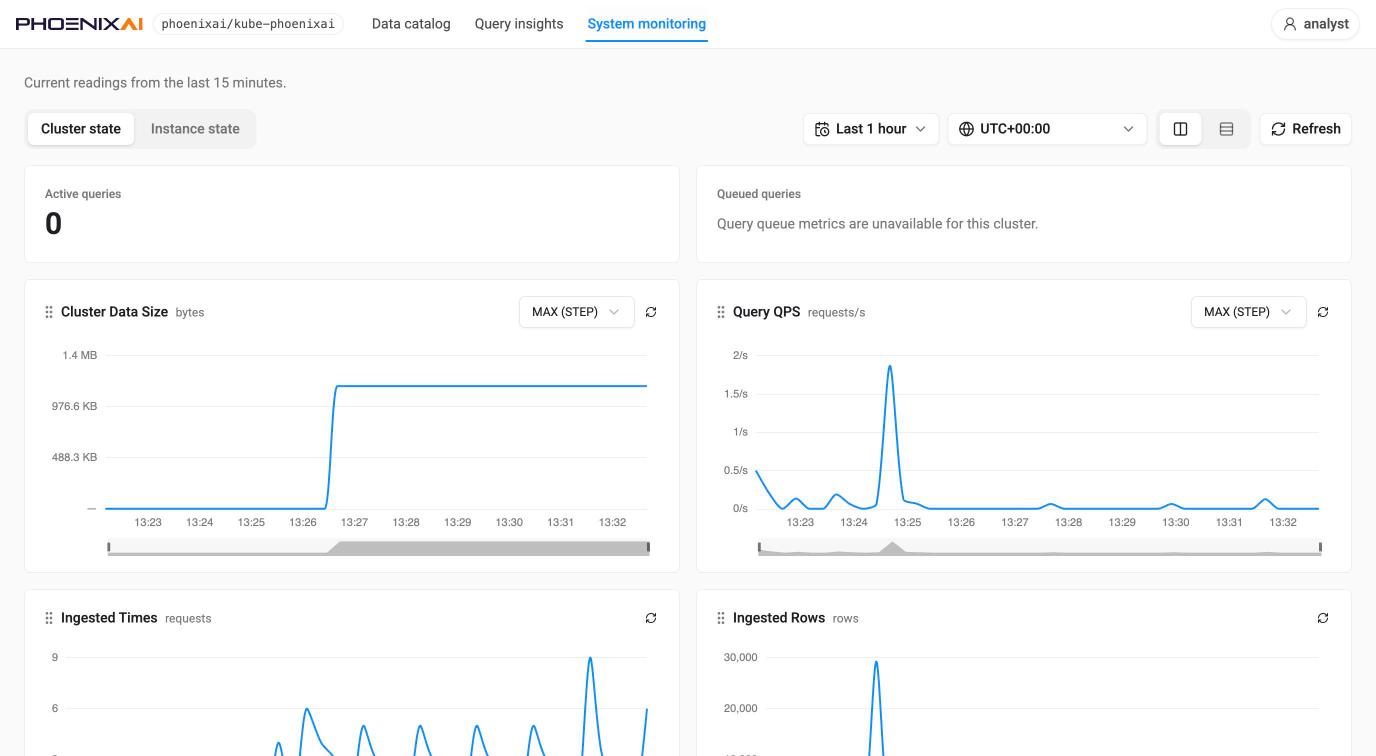Grab the Query QPS drag handle
Screen dimensions: 1376x756
pos(721,312)
